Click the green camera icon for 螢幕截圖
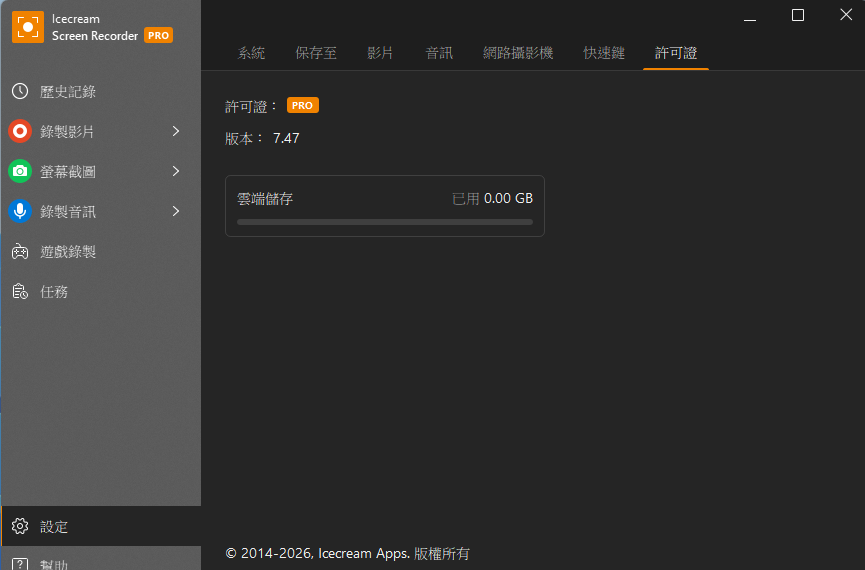 pyautogui.click(x=20, y=171)
